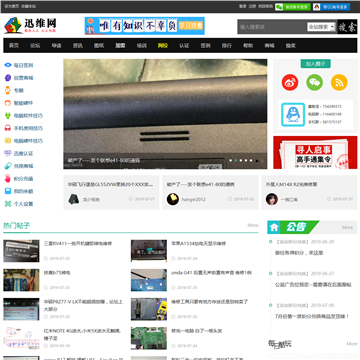Click the blue QQ login button

click(331, 7)
